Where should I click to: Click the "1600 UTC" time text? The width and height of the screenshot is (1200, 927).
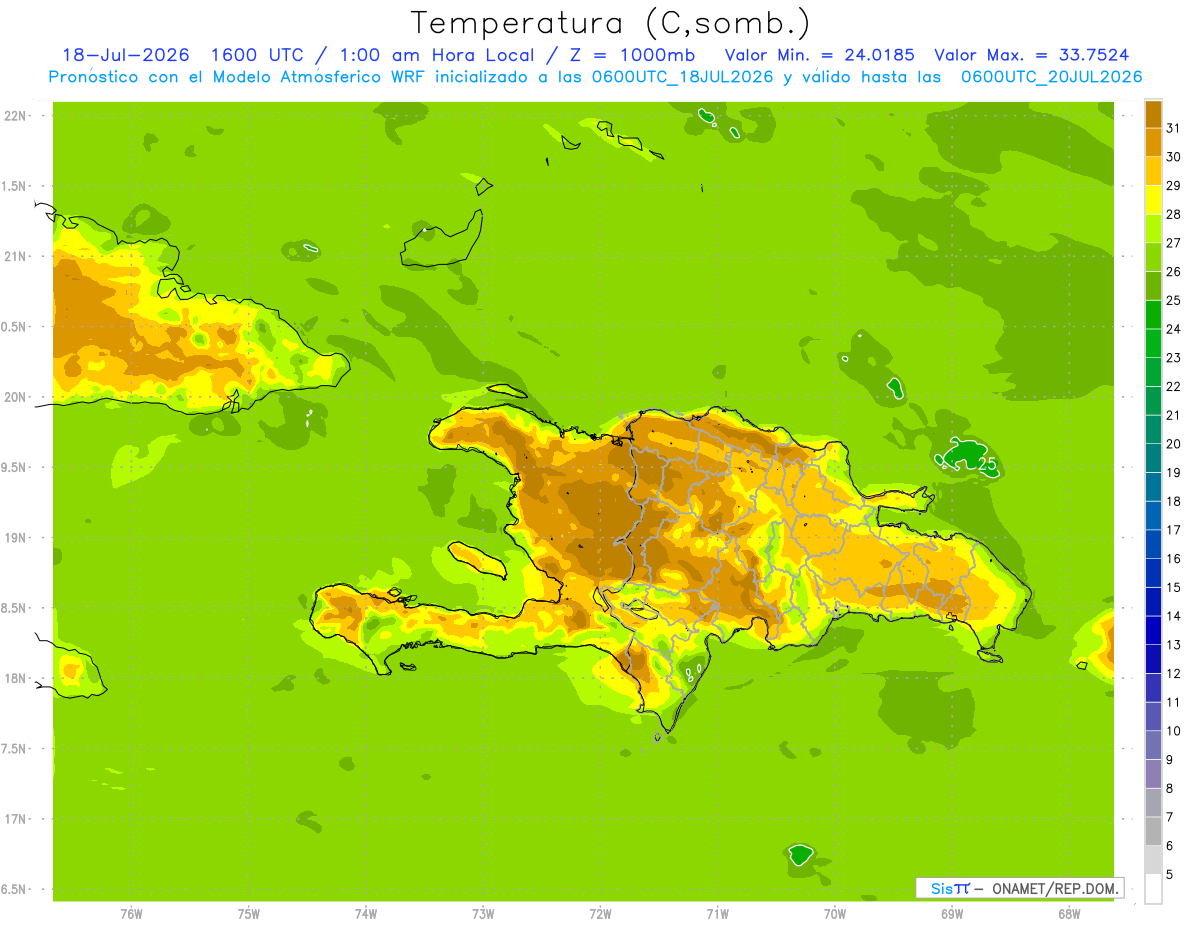pos(259,55)
